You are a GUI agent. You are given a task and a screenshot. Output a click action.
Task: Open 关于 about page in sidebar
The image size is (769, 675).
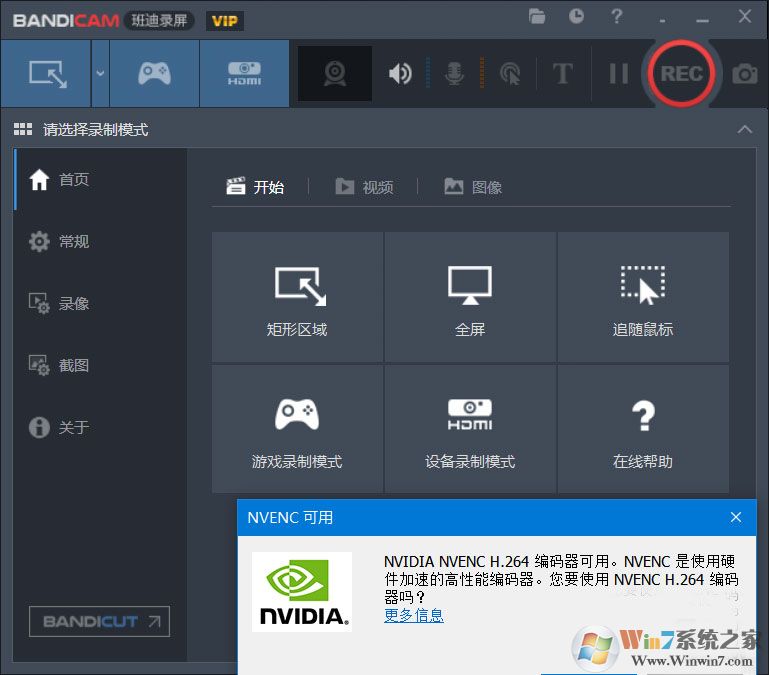click(100, 427)
